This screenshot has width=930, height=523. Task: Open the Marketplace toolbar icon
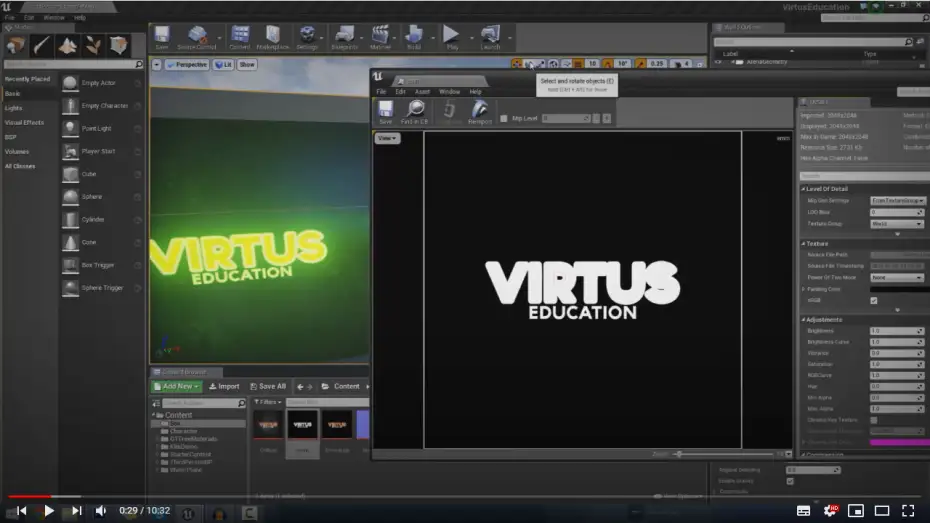click(x=273, y=36)
